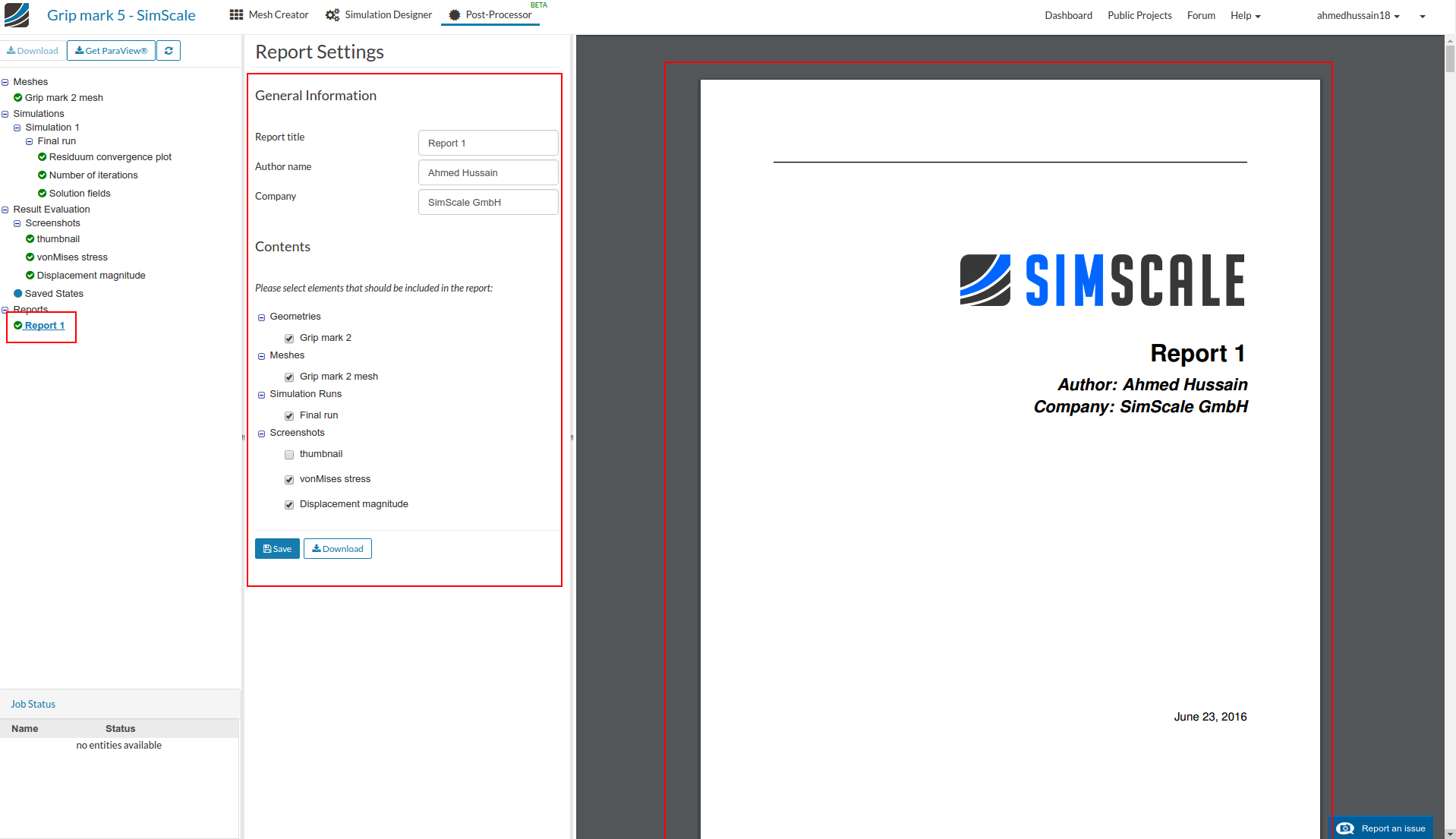This screenshot has width=1456, height=839.
Task: Click green status icon beside thumbnail in tree
Action: [x=30, y=238]
